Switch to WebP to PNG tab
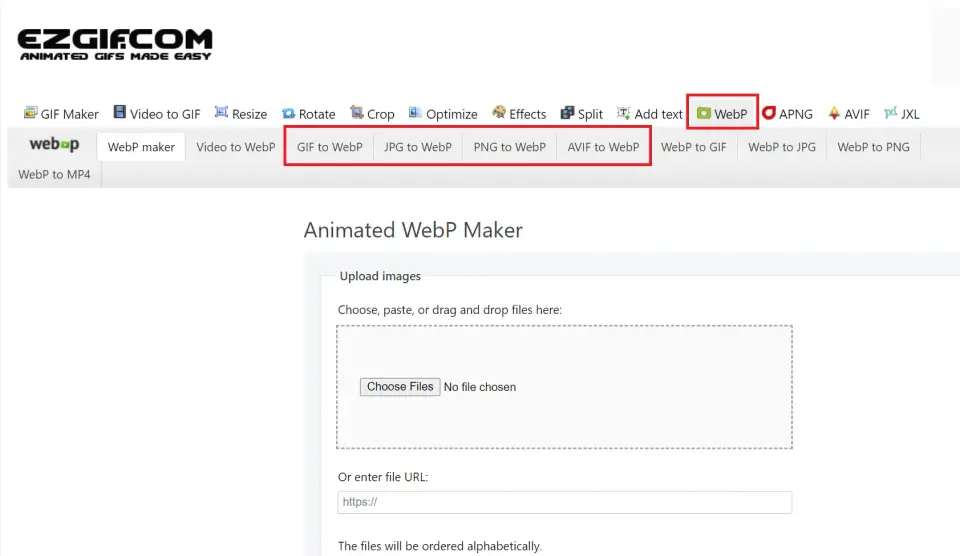 (x=874, y=147)
